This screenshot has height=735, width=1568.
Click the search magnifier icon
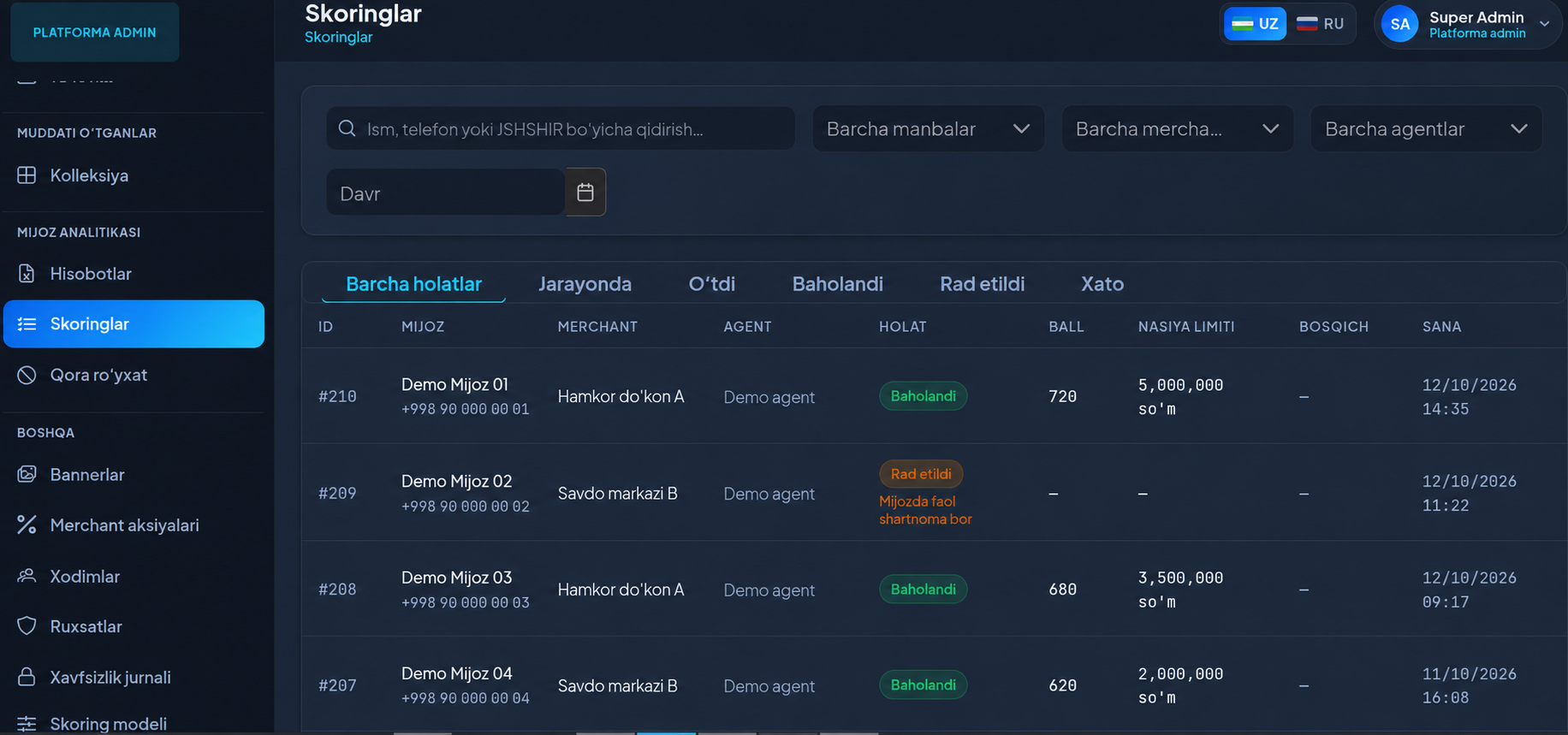pyautogui.click(x=347, y=128)
